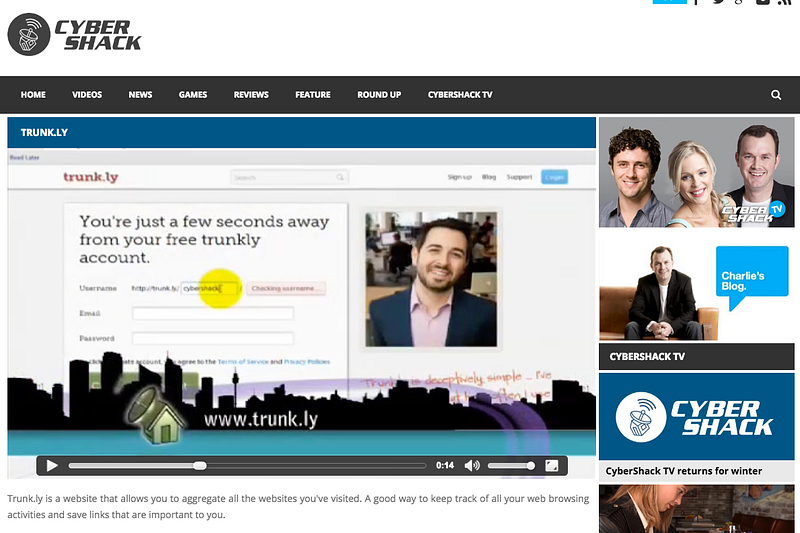Click the CyberShack logo in the header
This screenshot has width=800, height=533.
coord(74,35)
